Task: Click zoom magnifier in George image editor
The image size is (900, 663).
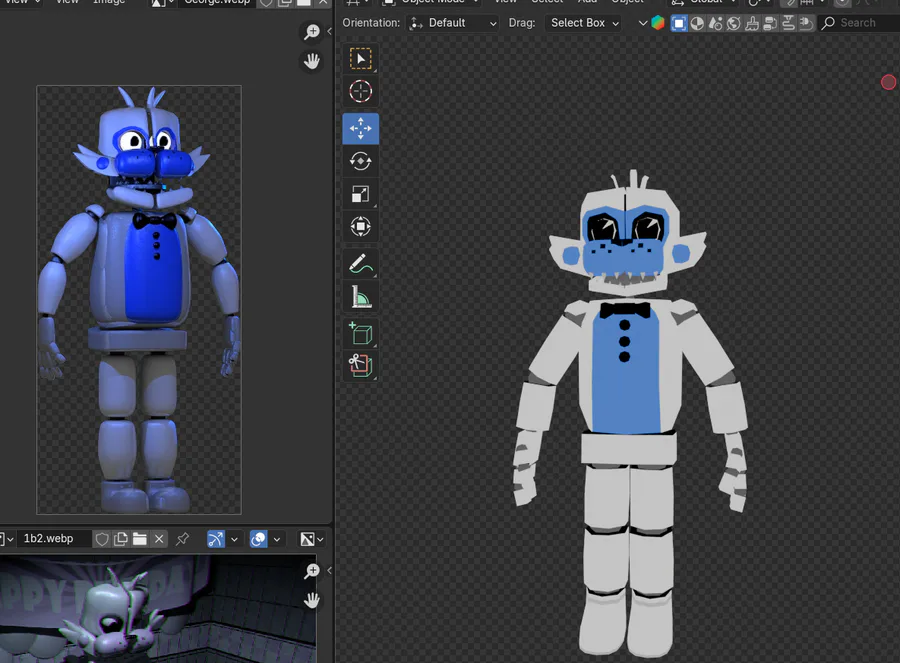Action: pos(312,32)
